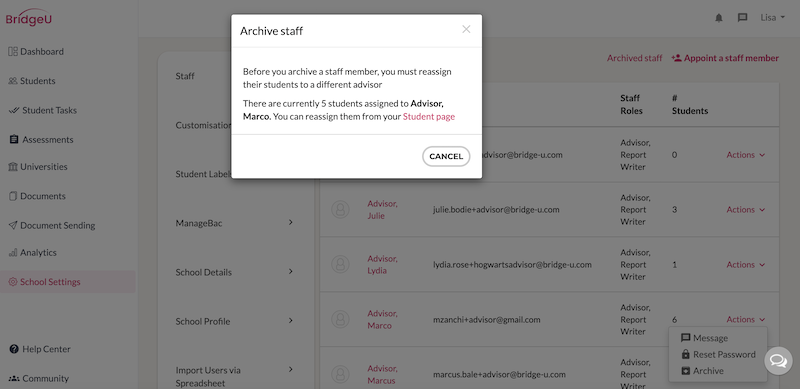Click the Assessments clipboard icon
The image size is (800, 389).
[x=14, y=139]
